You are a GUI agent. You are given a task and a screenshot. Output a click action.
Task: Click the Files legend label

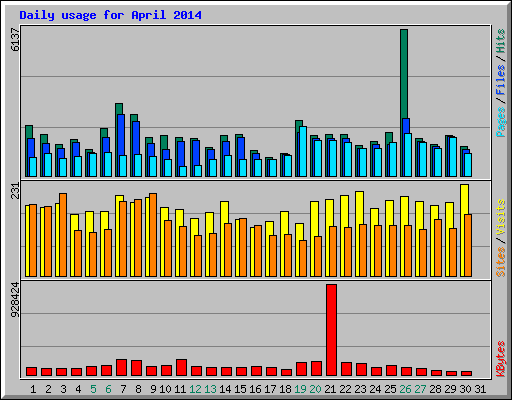[x=500, y=80]
